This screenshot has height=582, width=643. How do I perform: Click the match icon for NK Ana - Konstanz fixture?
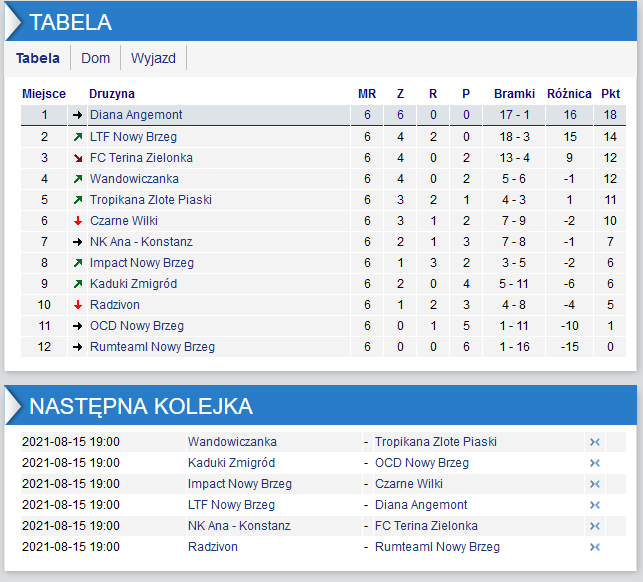pyautogui.click(x=594, y=526)
